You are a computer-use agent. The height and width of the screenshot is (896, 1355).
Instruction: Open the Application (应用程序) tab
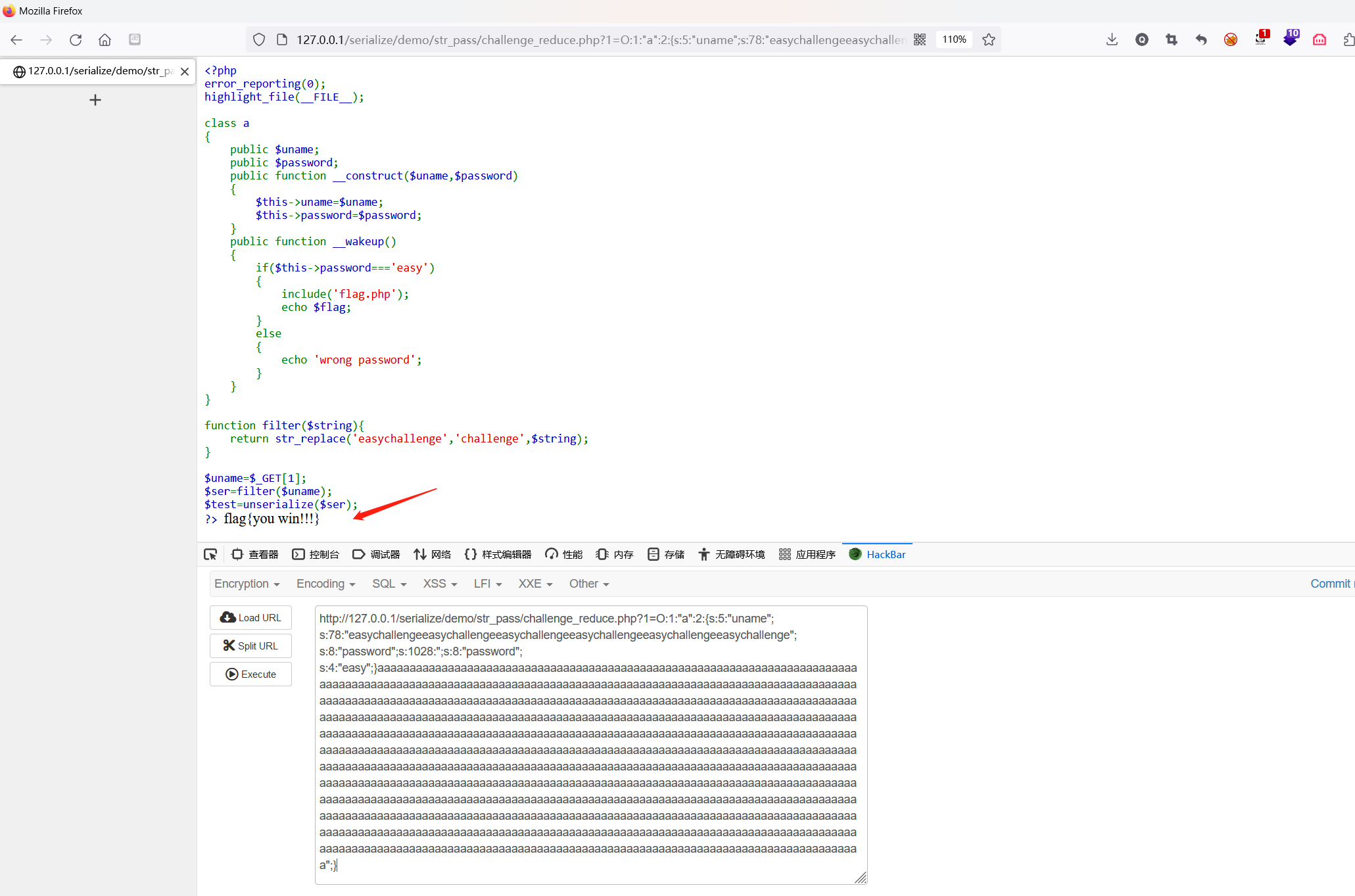807,555
